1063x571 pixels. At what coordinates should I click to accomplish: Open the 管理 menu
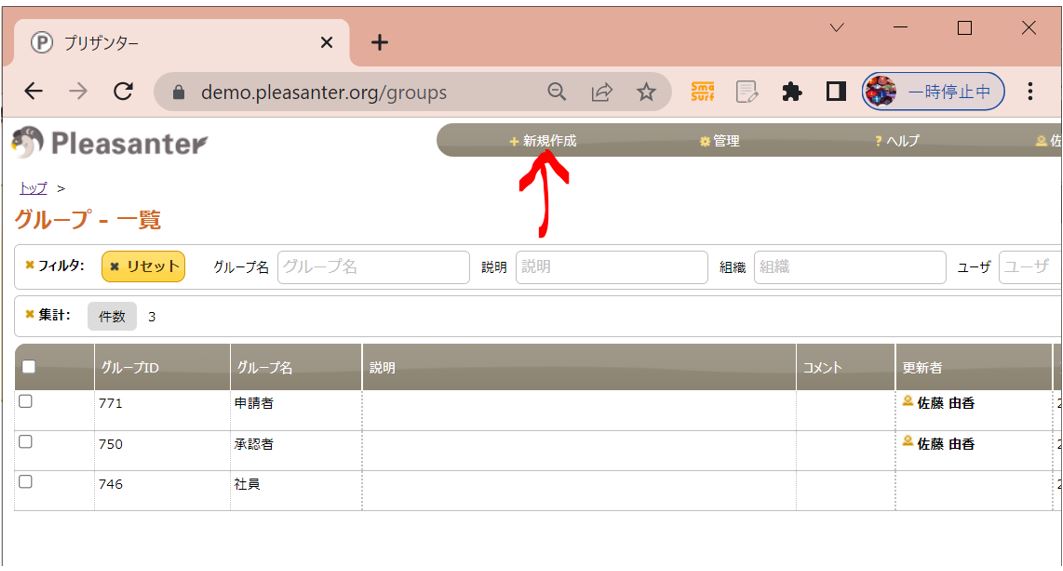click(720, 141)
